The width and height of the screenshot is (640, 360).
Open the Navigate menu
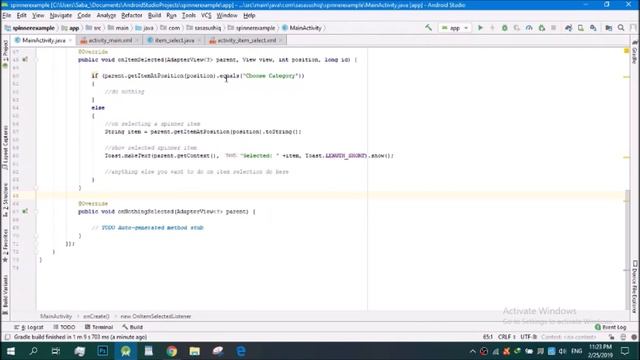pyautogui.click(x=61, y=16)
